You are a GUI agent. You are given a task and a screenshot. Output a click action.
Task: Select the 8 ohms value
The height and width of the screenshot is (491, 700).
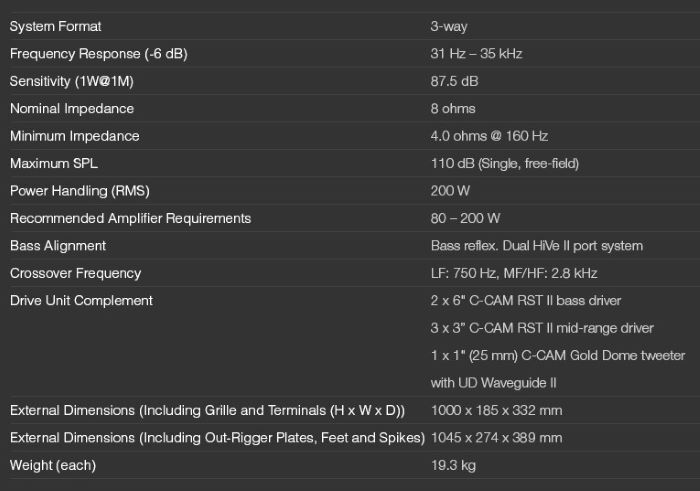[x=453, y=108]
